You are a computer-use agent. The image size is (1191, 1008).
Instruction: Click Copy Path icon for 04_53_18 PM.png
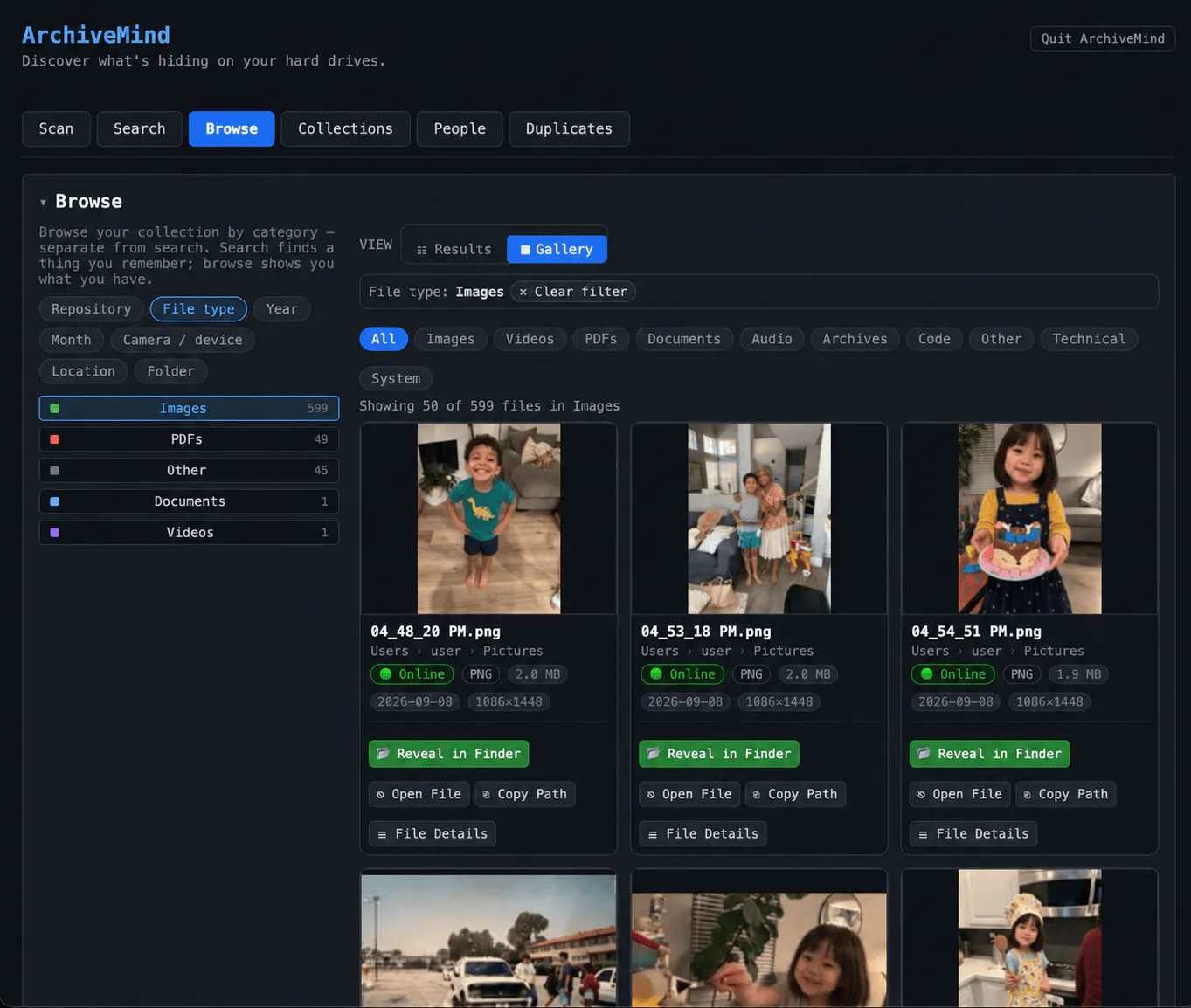click(757, 795)
